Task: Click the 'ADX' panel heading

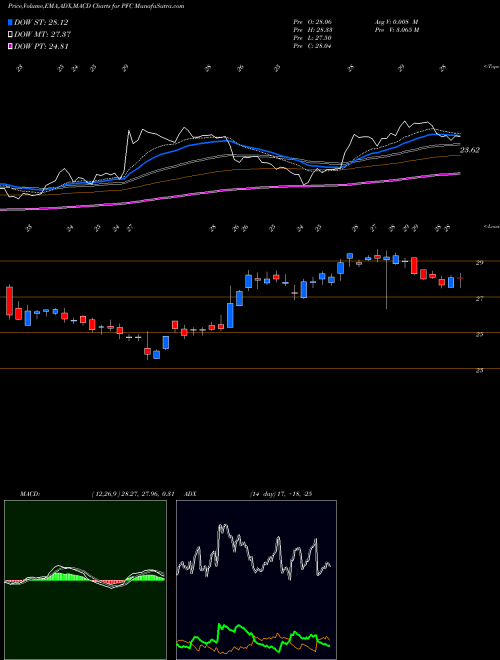Action: click(x=191, y=494)
